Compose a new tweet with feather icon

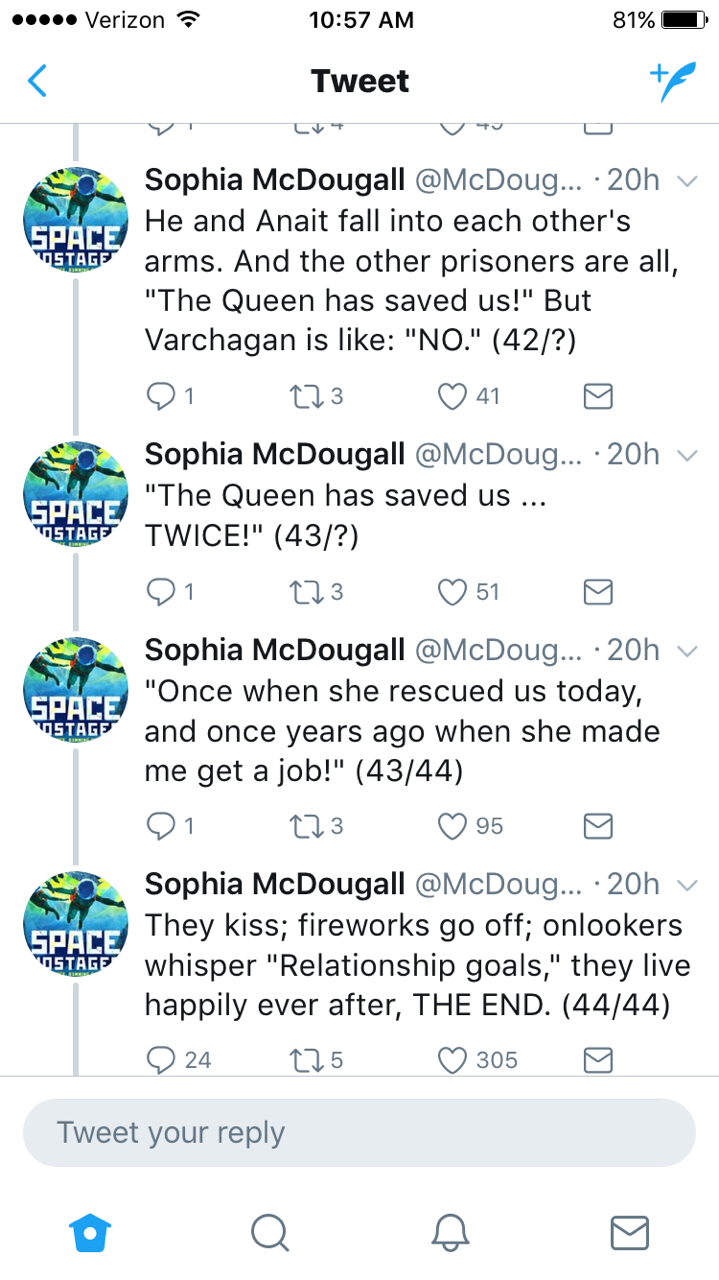[669, 82]
